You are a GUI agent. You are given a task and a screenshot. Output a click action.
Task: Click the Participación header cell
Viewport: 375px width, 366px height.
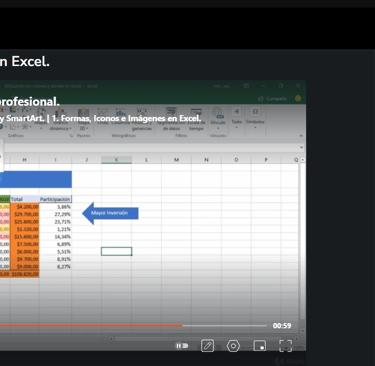pos(55,199)
